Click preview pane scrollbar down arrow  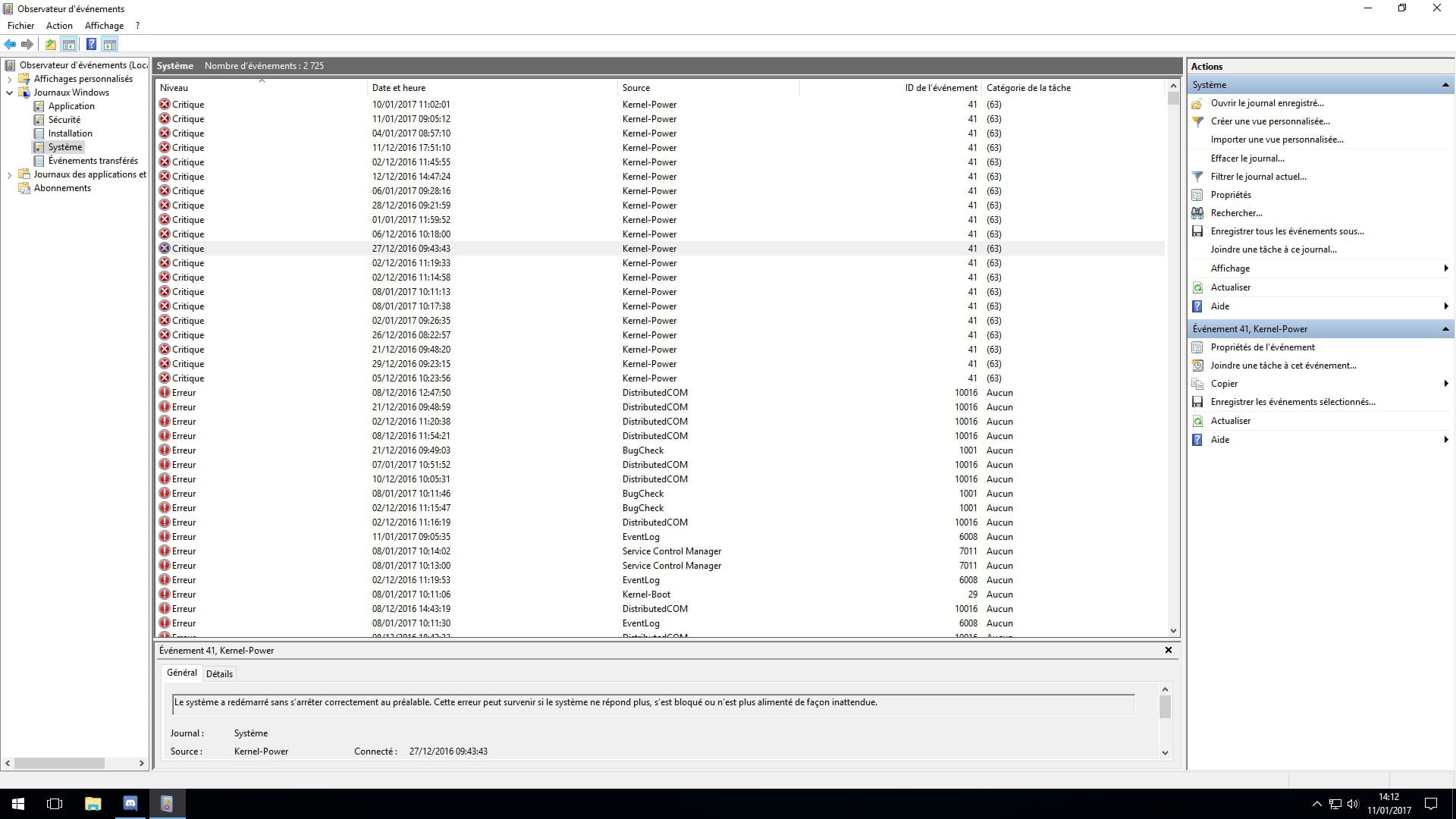[1166, 753]
